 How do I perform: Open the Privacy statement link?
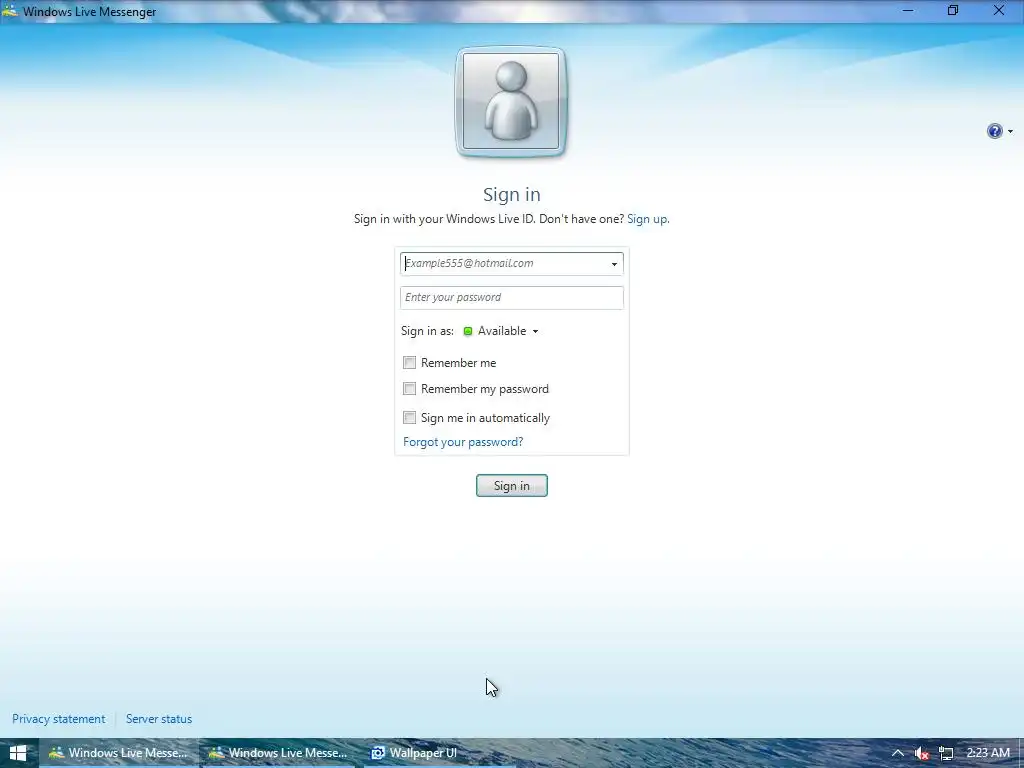59,719
